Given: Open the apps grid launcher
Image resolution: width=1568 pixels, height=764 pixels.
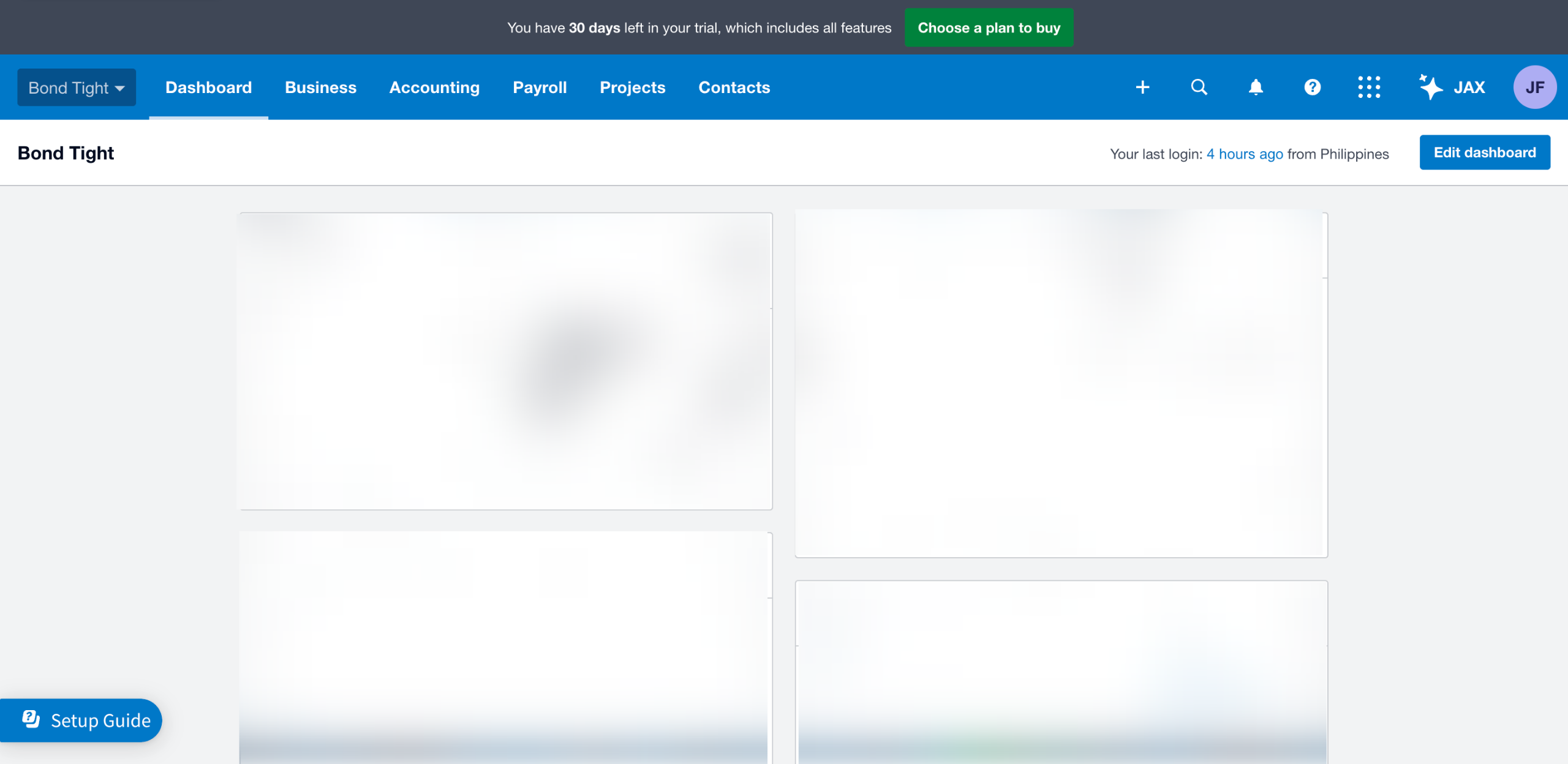Looking at the screenshot, I should click(1369, 88).
